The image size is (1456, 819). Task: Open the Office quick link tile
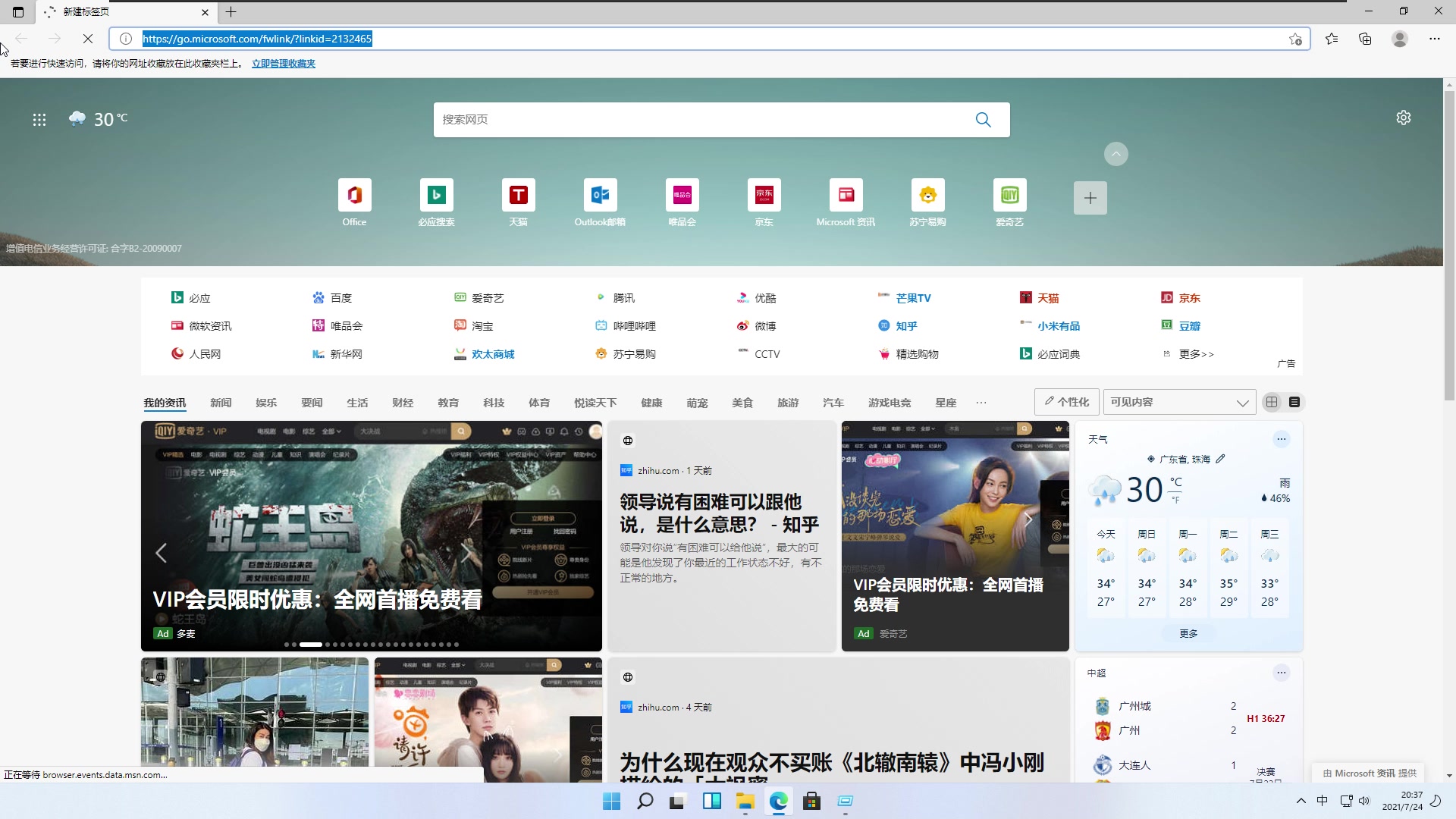click(354, 202)
